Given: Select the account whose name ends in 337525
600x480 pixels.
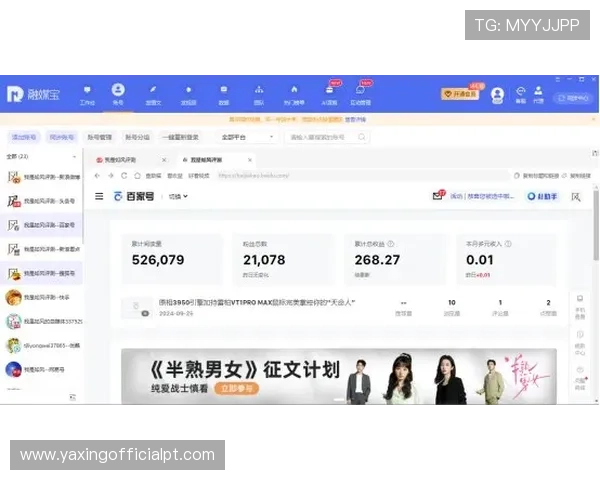Looking at the screenshot, I should click(41, 322).
